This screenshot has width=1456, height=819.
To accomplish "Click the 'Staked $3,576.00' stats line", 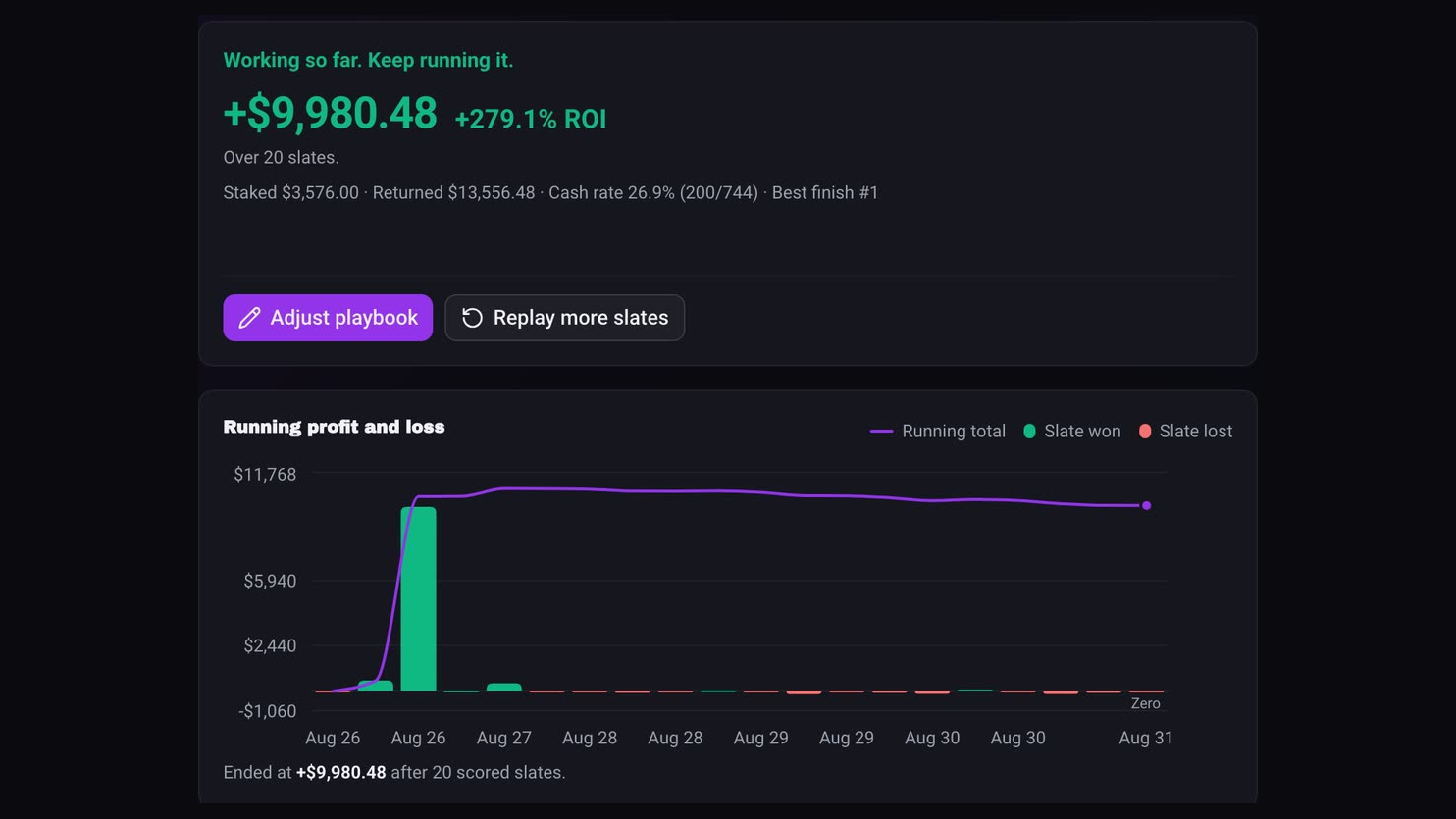I will pyautogui.click(x=550, y=193).
